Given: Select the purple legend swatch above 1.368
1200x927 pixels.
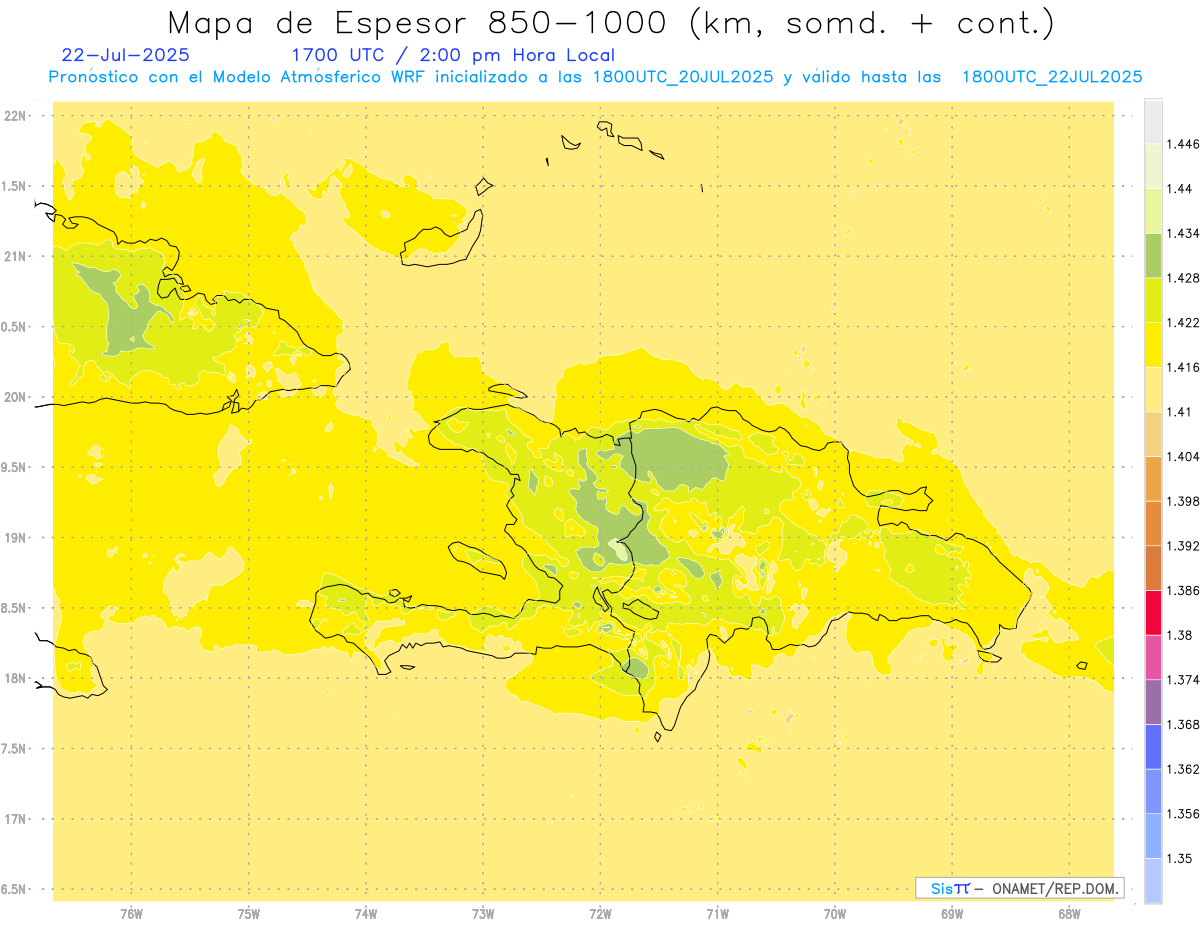Looking at the screenshot, I should (x=1153, y=701).
